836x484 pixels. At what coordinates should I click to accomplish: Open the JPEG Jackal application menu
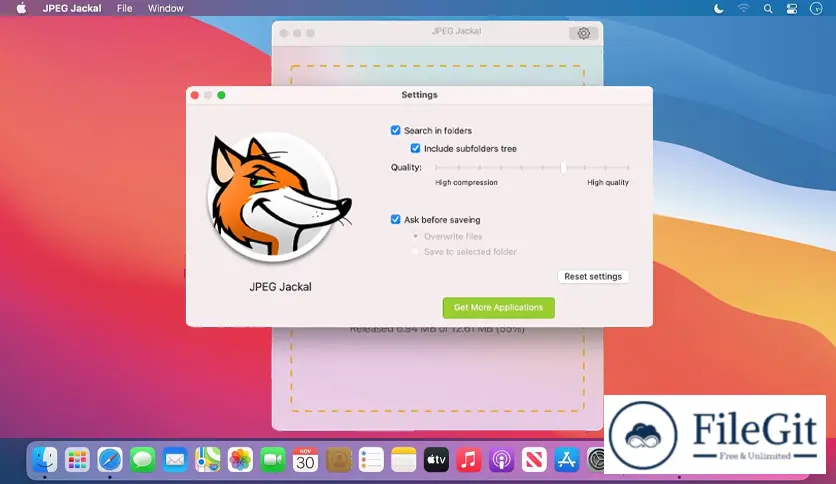(x=72, y=8)
